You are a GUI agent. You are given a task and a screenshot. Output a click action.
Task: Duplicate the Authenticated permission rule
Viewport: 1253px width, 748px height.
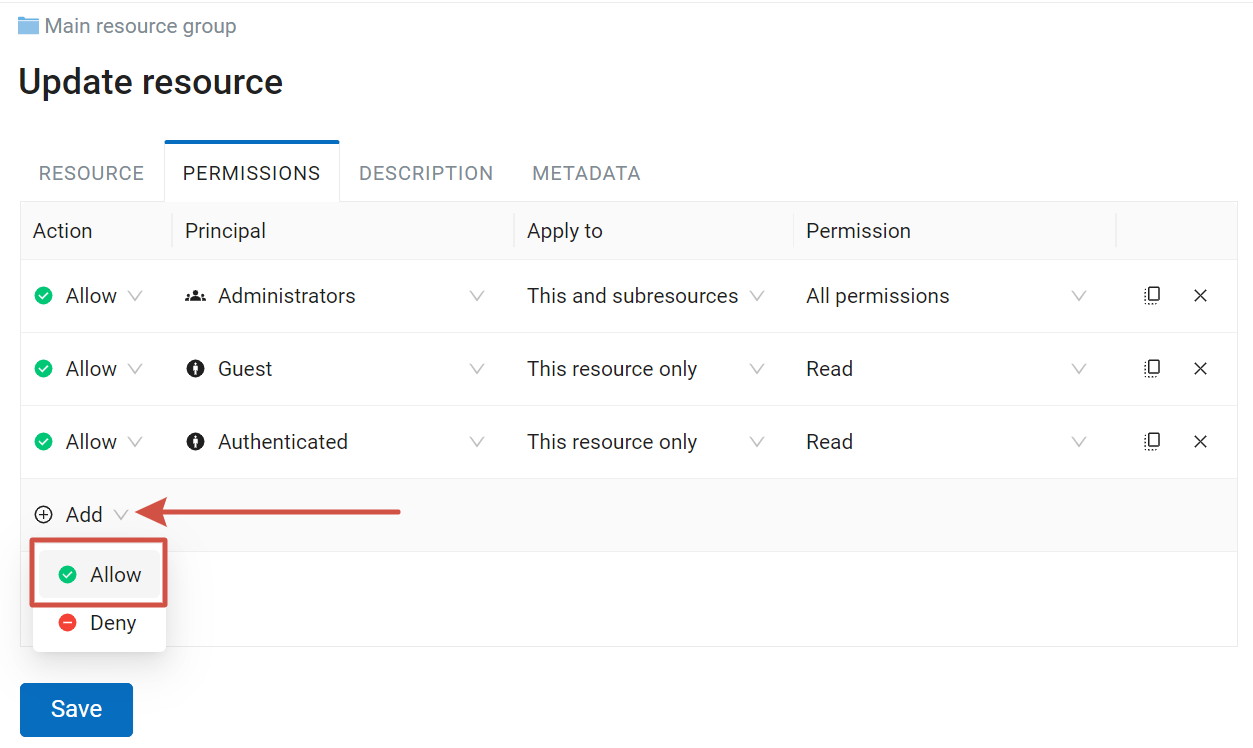(x=1152, y=442)
